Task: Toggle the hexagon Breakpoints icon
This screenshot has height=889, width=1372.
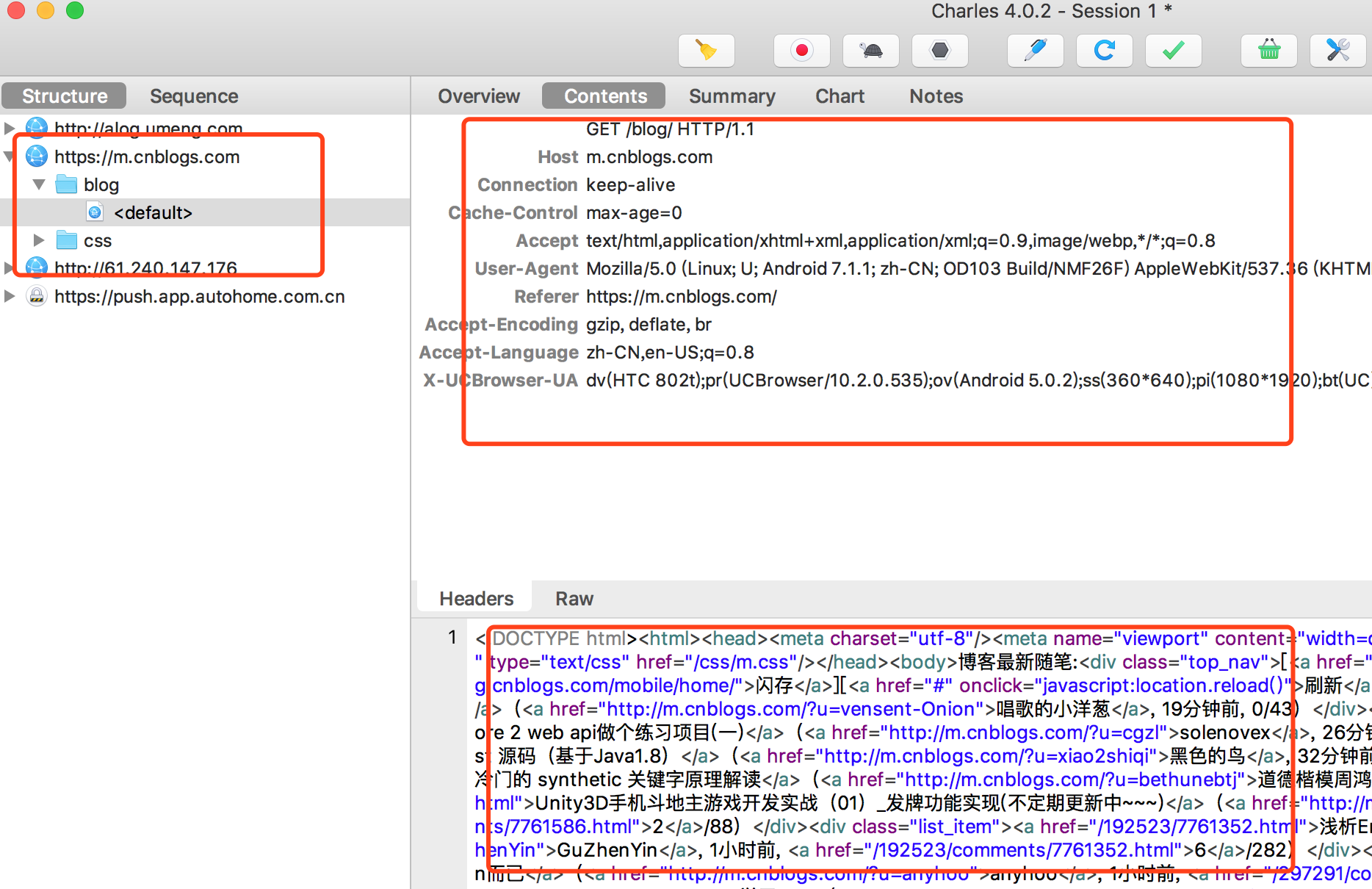Action: (939, 51)
